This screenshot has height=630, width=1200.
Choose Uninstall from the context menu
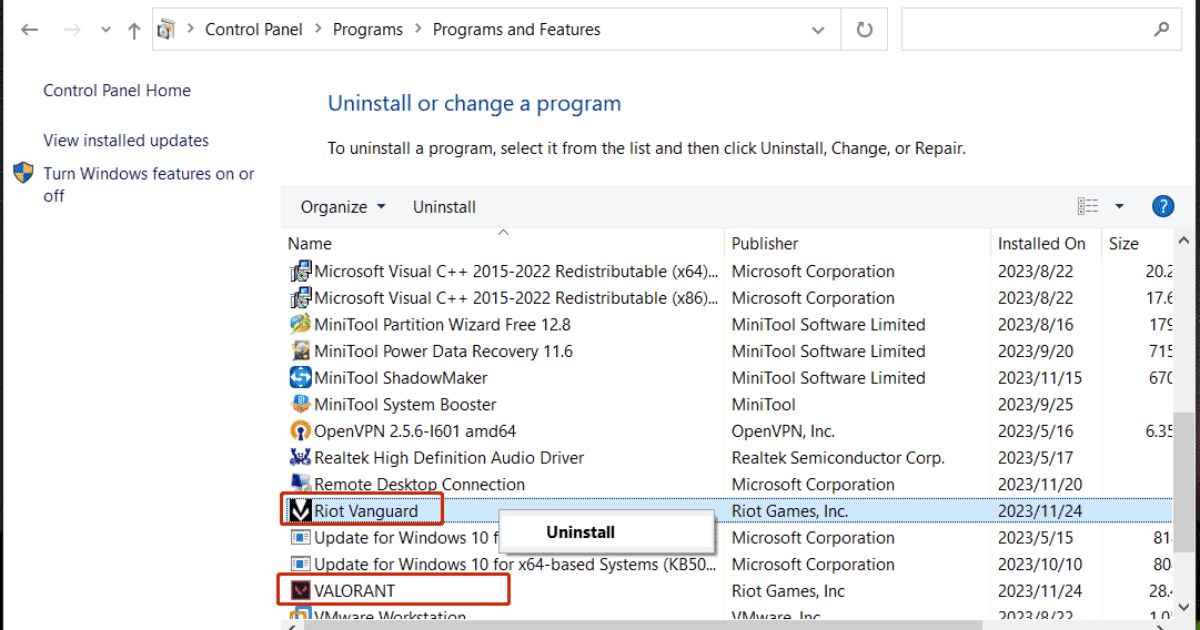pyautogui.click(x=579, y=532)
